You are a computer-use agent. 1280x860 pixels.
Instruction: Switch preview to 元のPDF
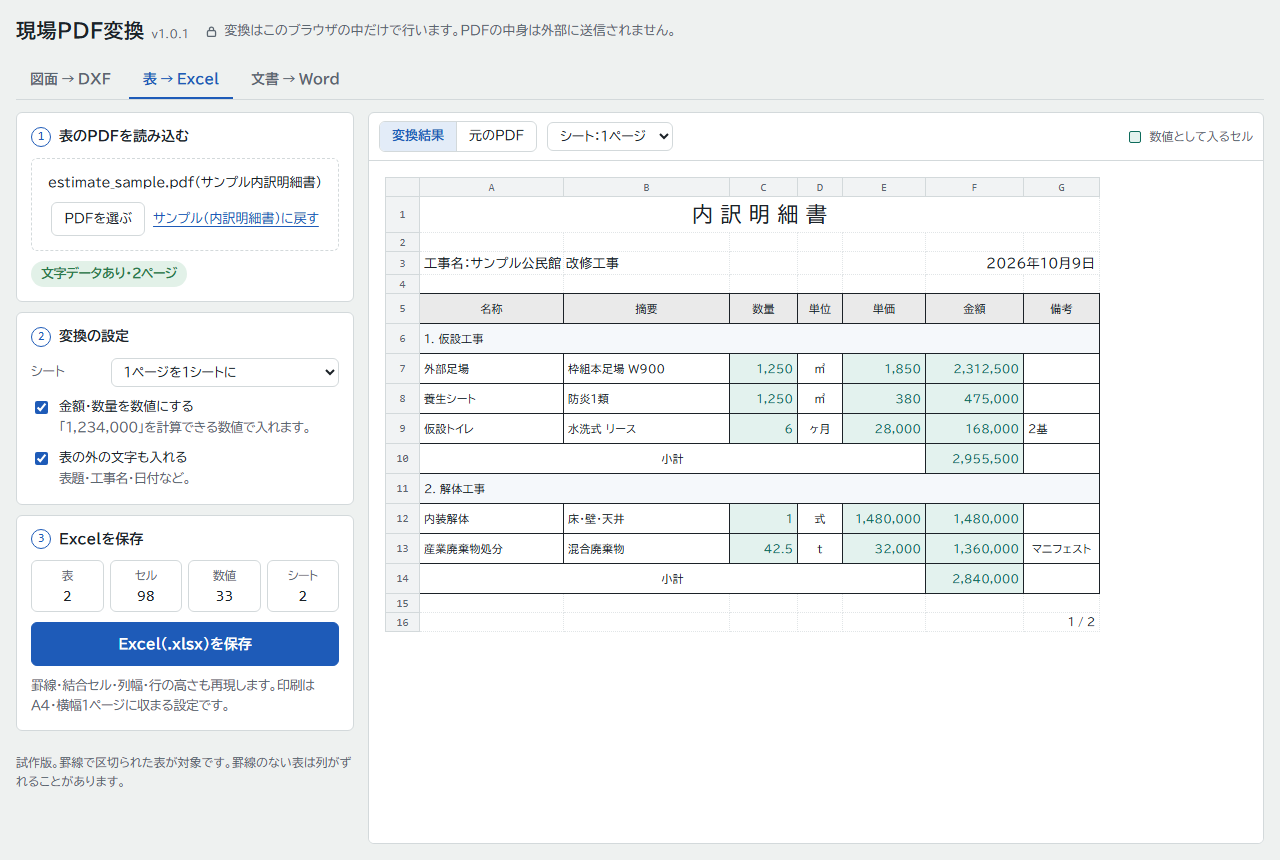pos(496,136)
